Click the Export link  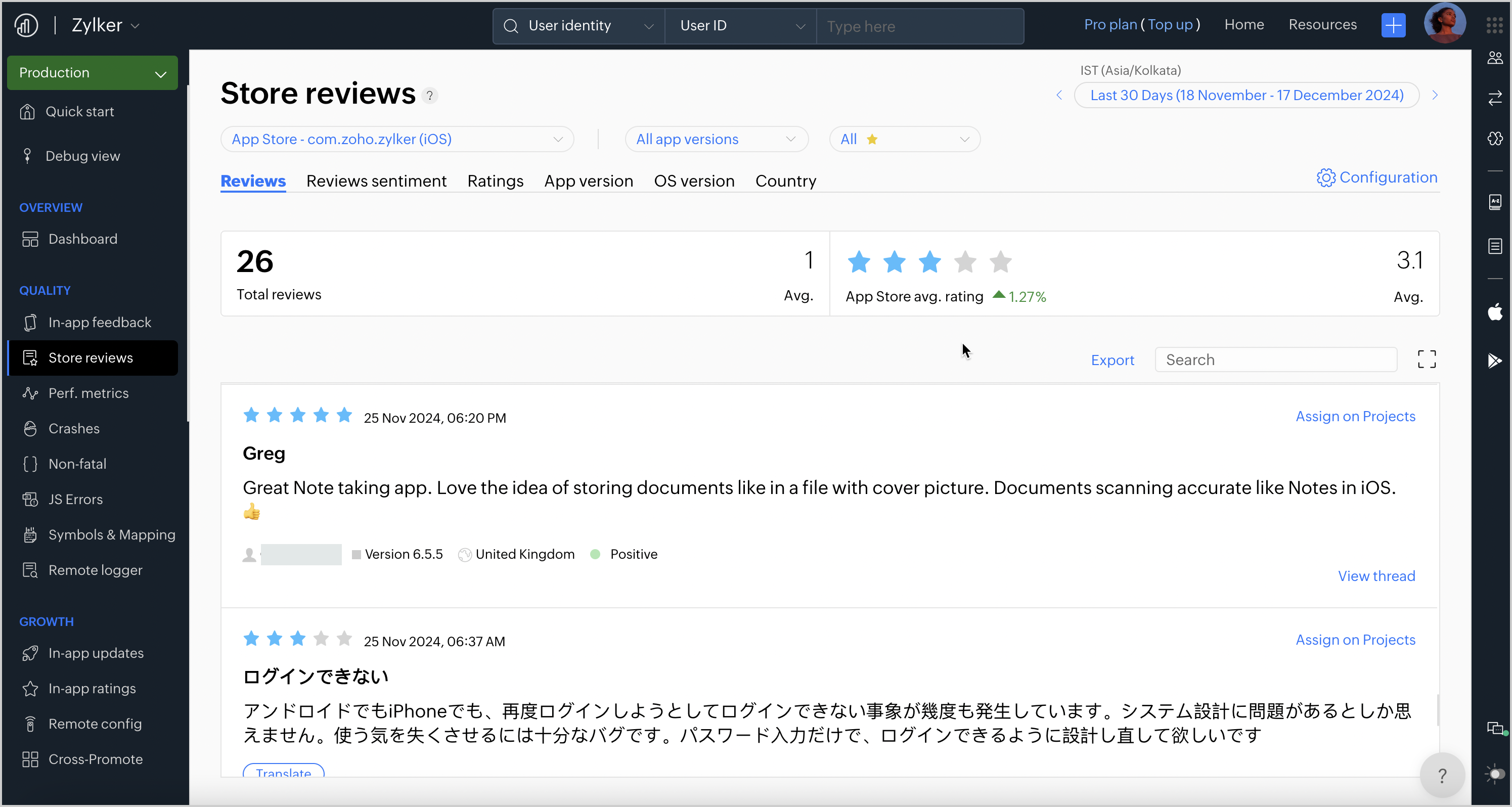tap(1113, 360)
